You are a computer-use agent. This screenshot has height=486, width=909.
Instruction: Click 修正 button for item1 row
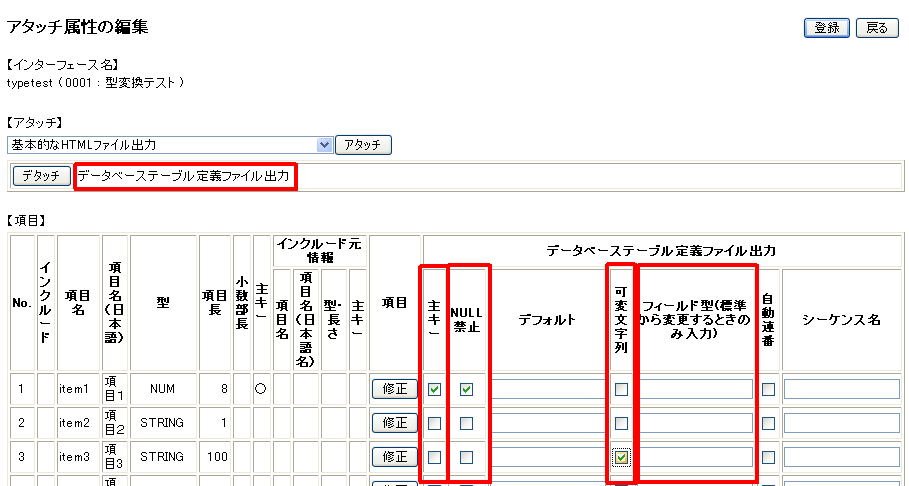point(394,389)
